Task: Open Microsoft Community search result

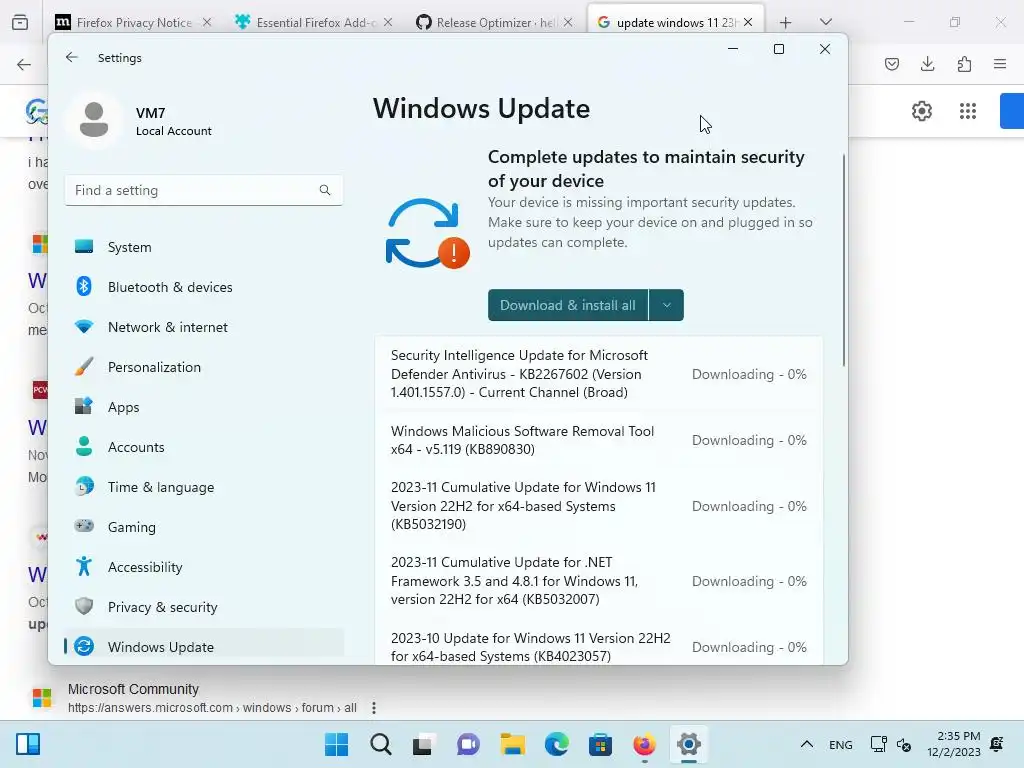Action: click(133, 689)
